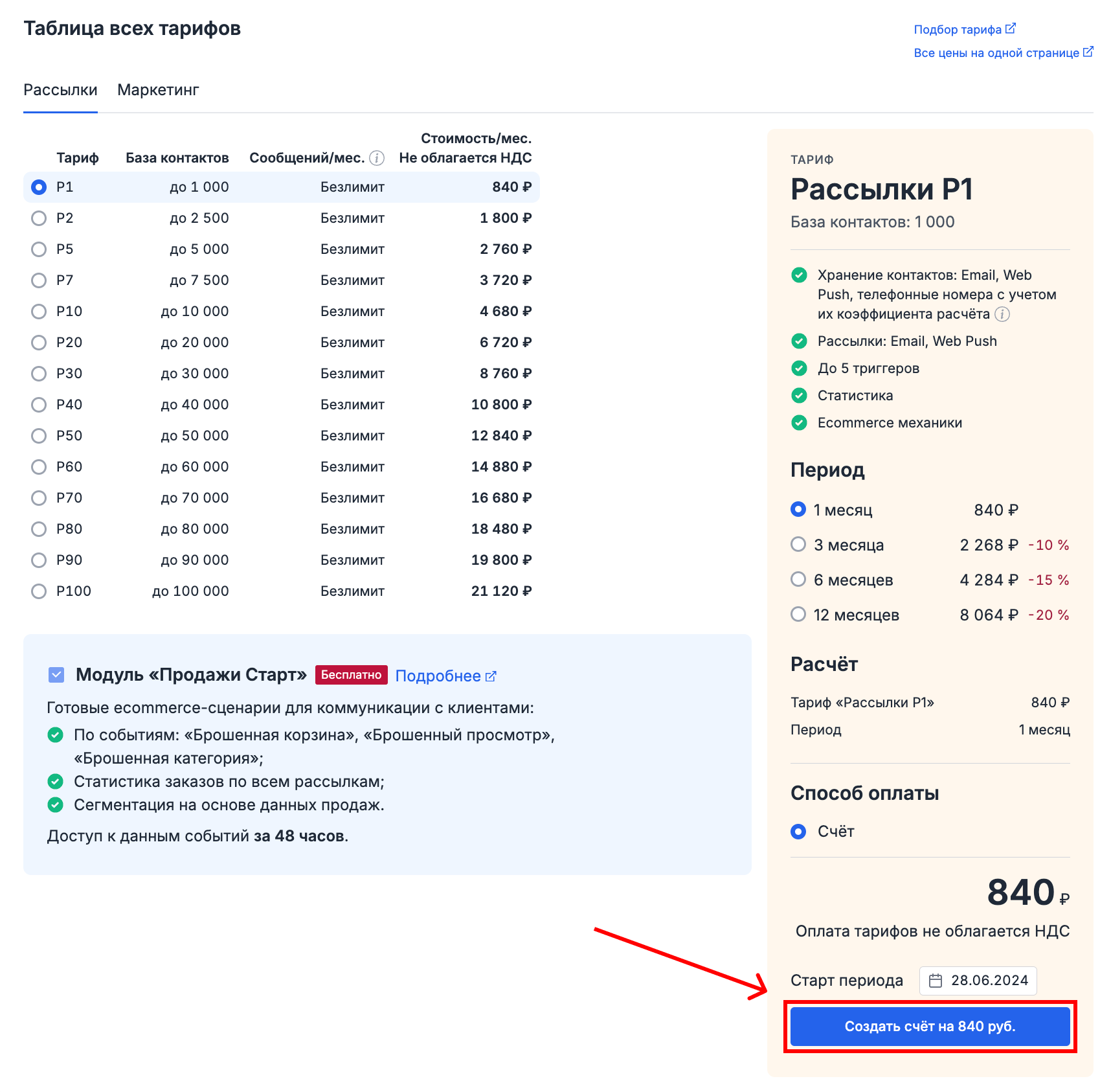Screen dimensions: 1111x1092
Task: Pick the P100 tariff radio button
Action: click(39, 591)
